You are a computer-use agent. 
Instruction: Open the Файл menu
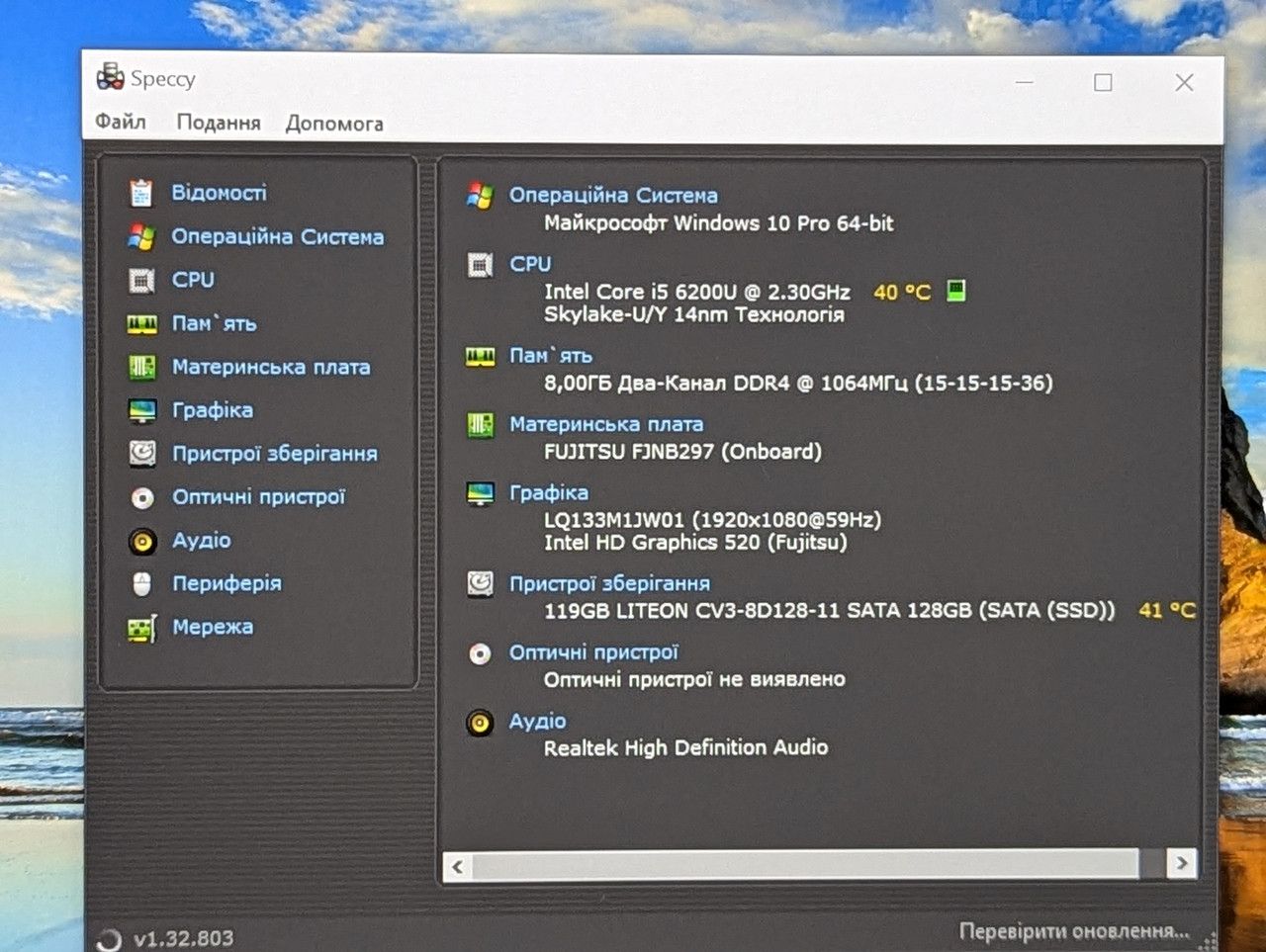click(x=121, y=122)
